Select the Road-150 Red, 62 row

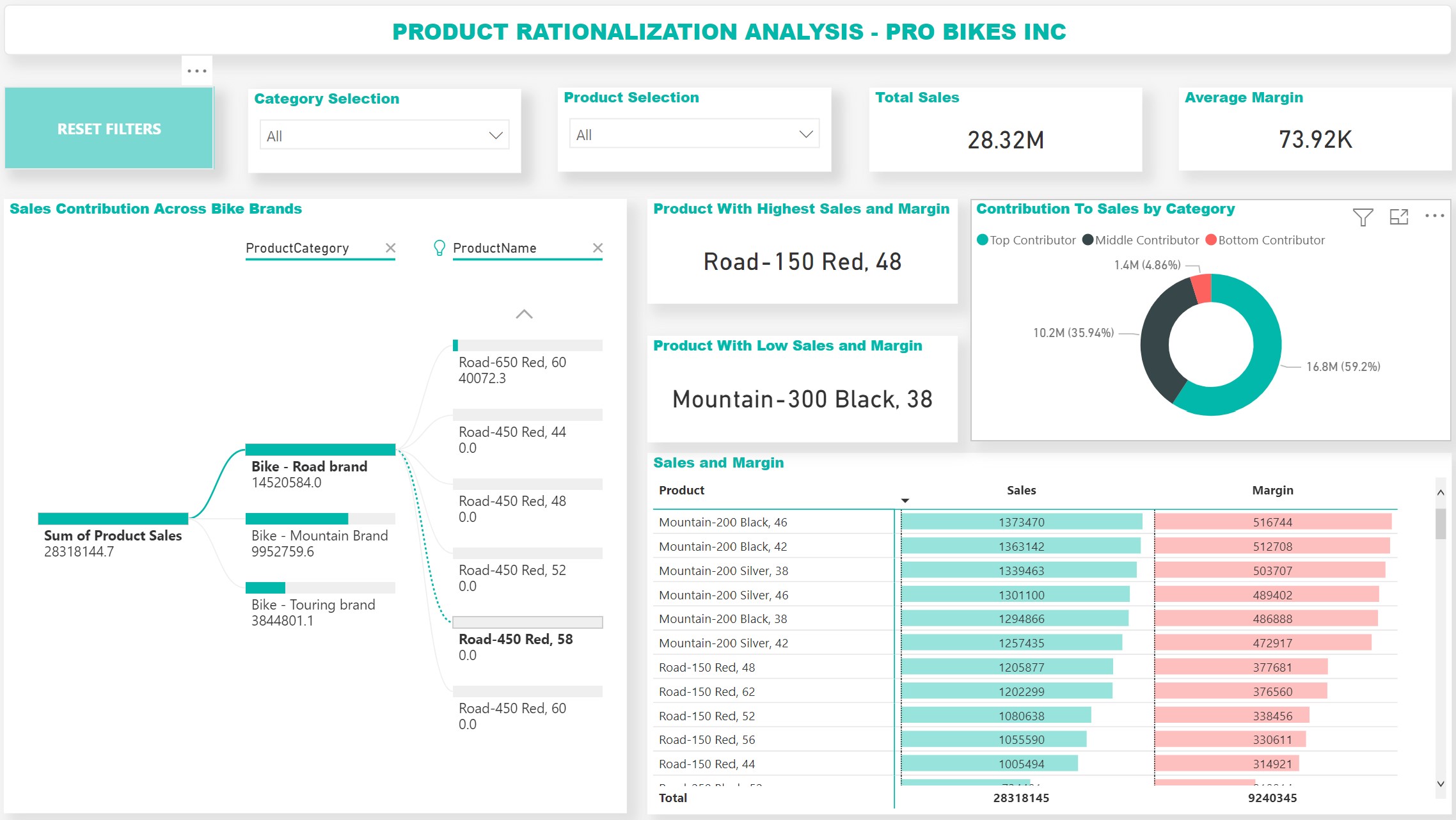click(x=1025, y=691)
